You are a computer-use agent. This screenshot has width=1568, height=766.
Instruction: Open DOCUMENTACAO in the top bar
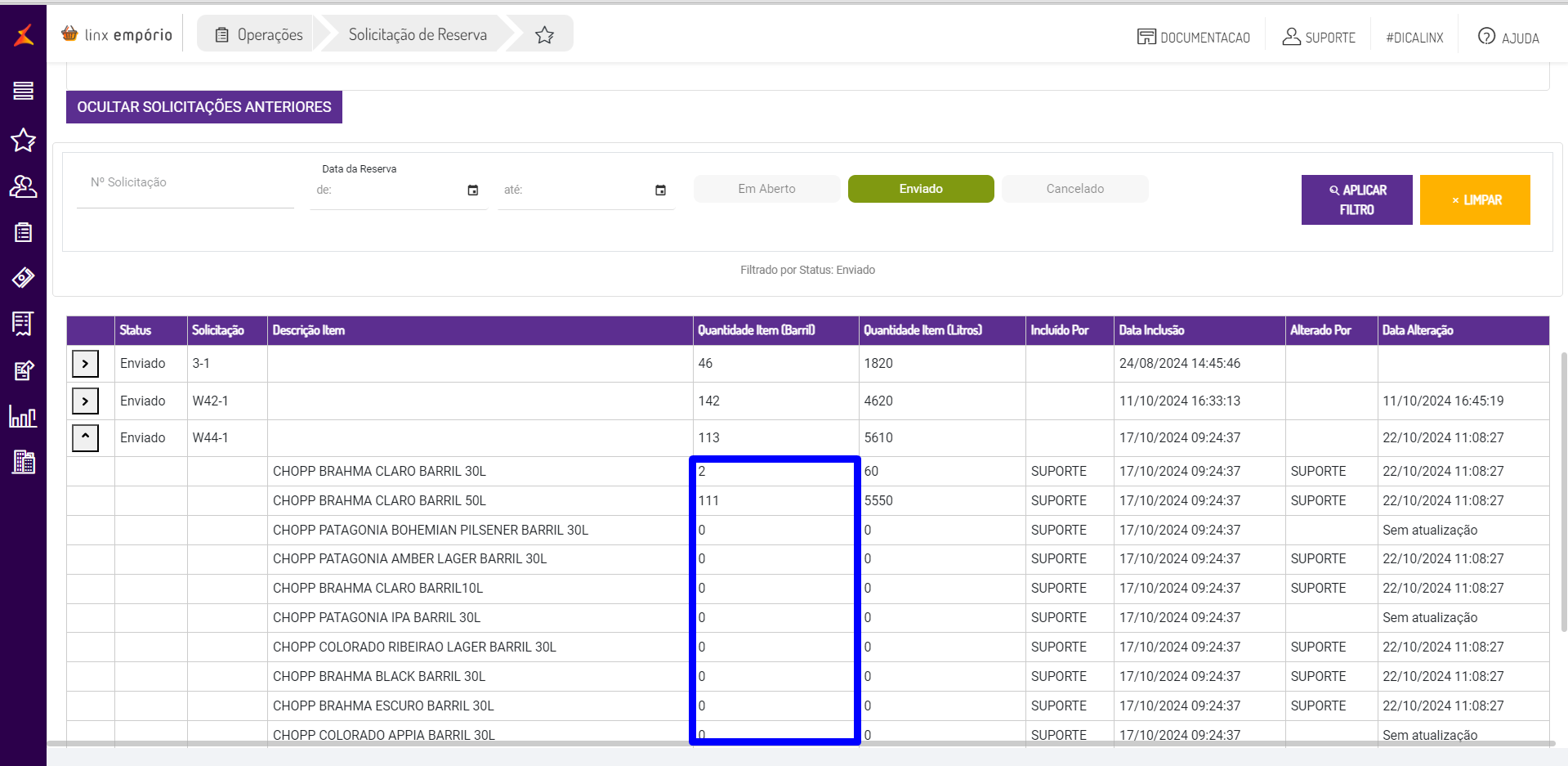pos(1194,38)
